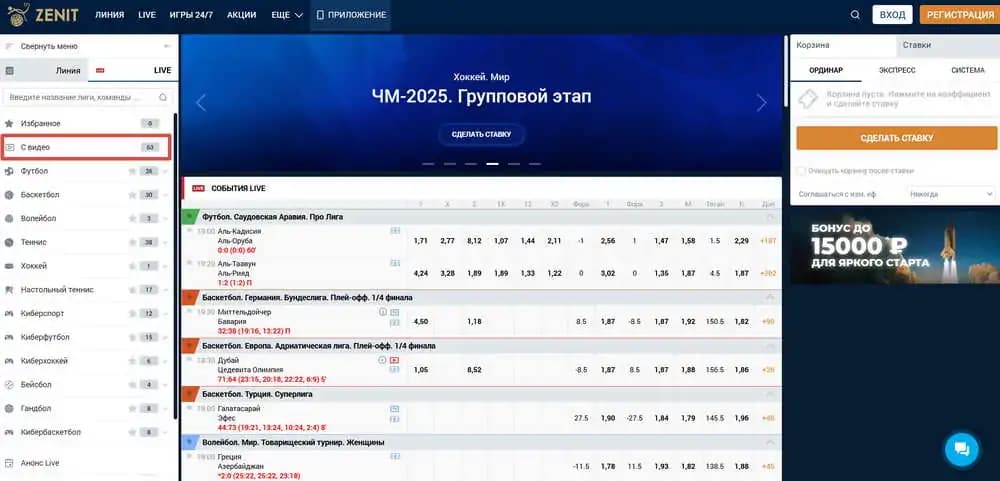Click the gamepad icon next to Киберфутбол
This screenshot has height=481, width=1000.
pyautogui.click(x=9, y=337)
